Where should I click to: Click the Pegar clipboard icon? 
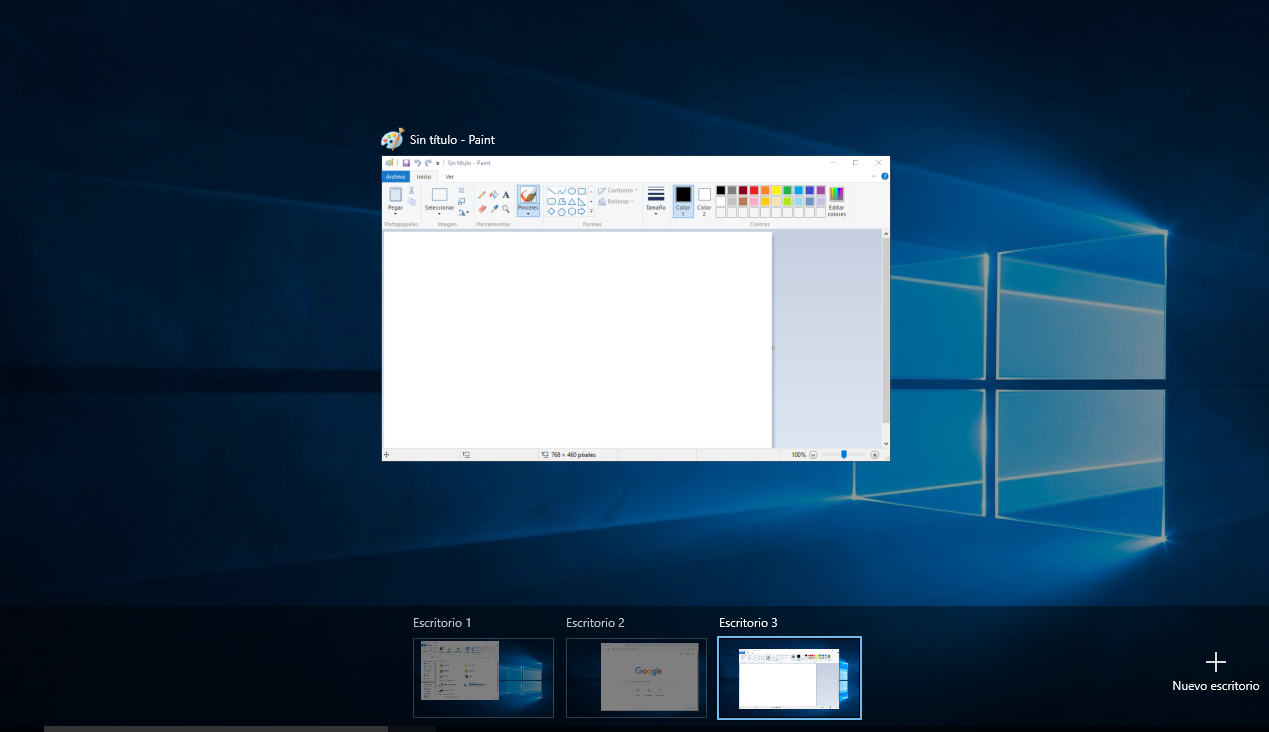(x=395, y=195)
